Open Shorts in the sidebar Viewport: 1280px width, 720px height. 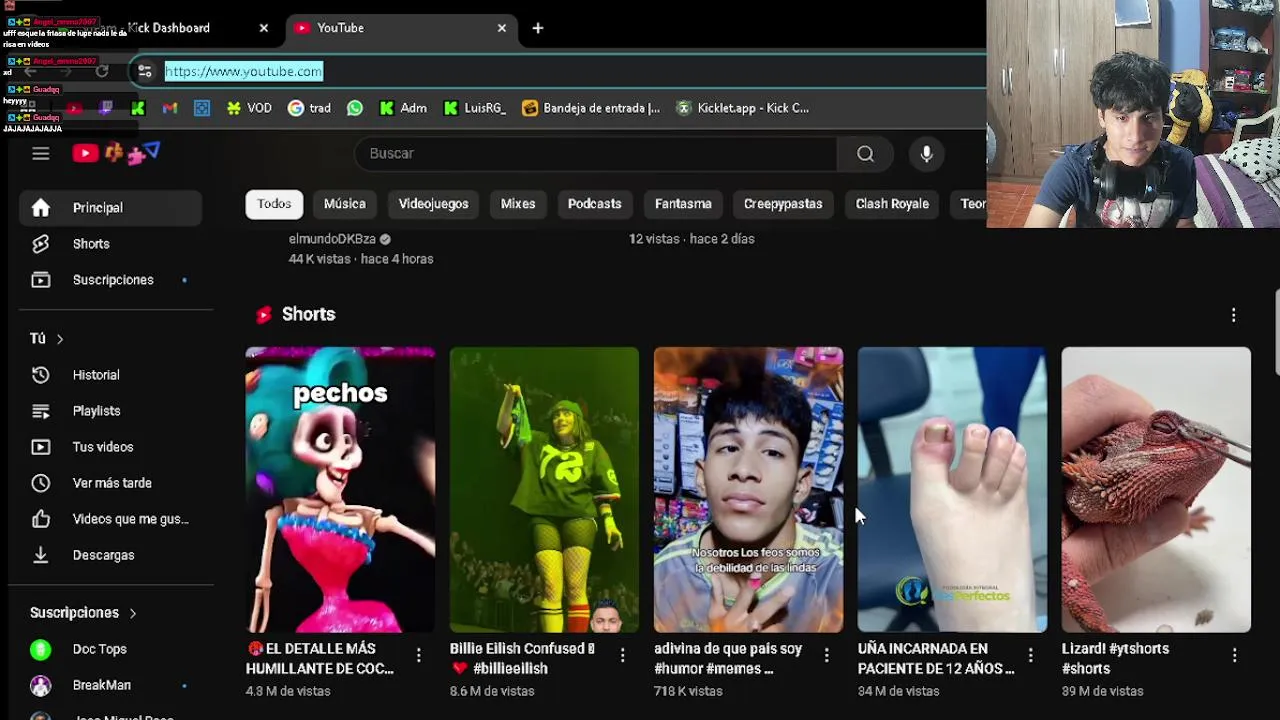coord(110,244)
